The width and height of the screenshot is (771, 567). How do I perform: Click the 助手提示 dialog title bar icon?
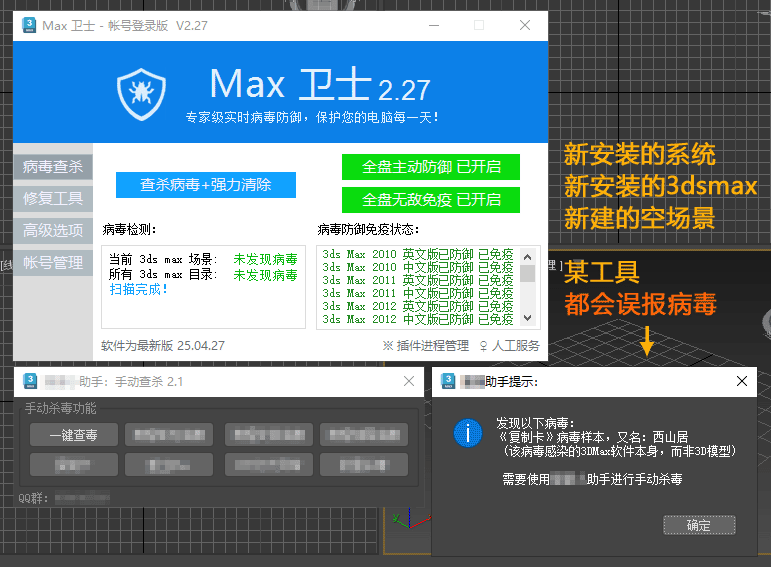tap(448, 381)
